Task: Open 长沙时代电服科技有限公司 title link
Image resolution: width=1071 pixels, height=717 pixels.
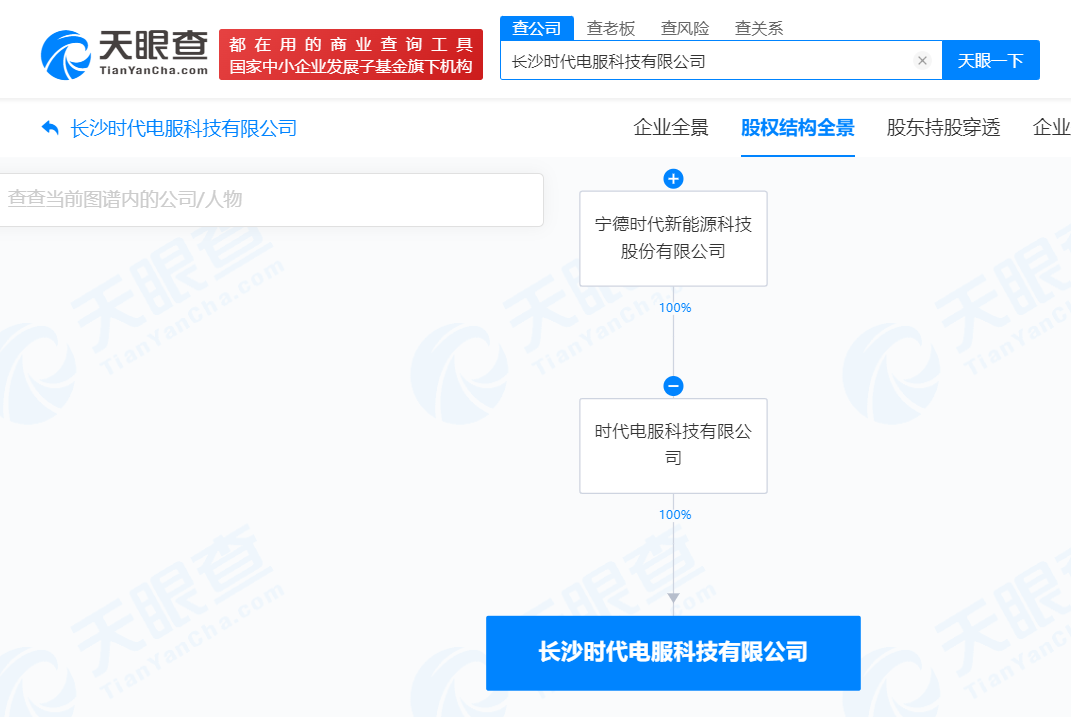Action: pyautogui.click(x=184, y=128)
